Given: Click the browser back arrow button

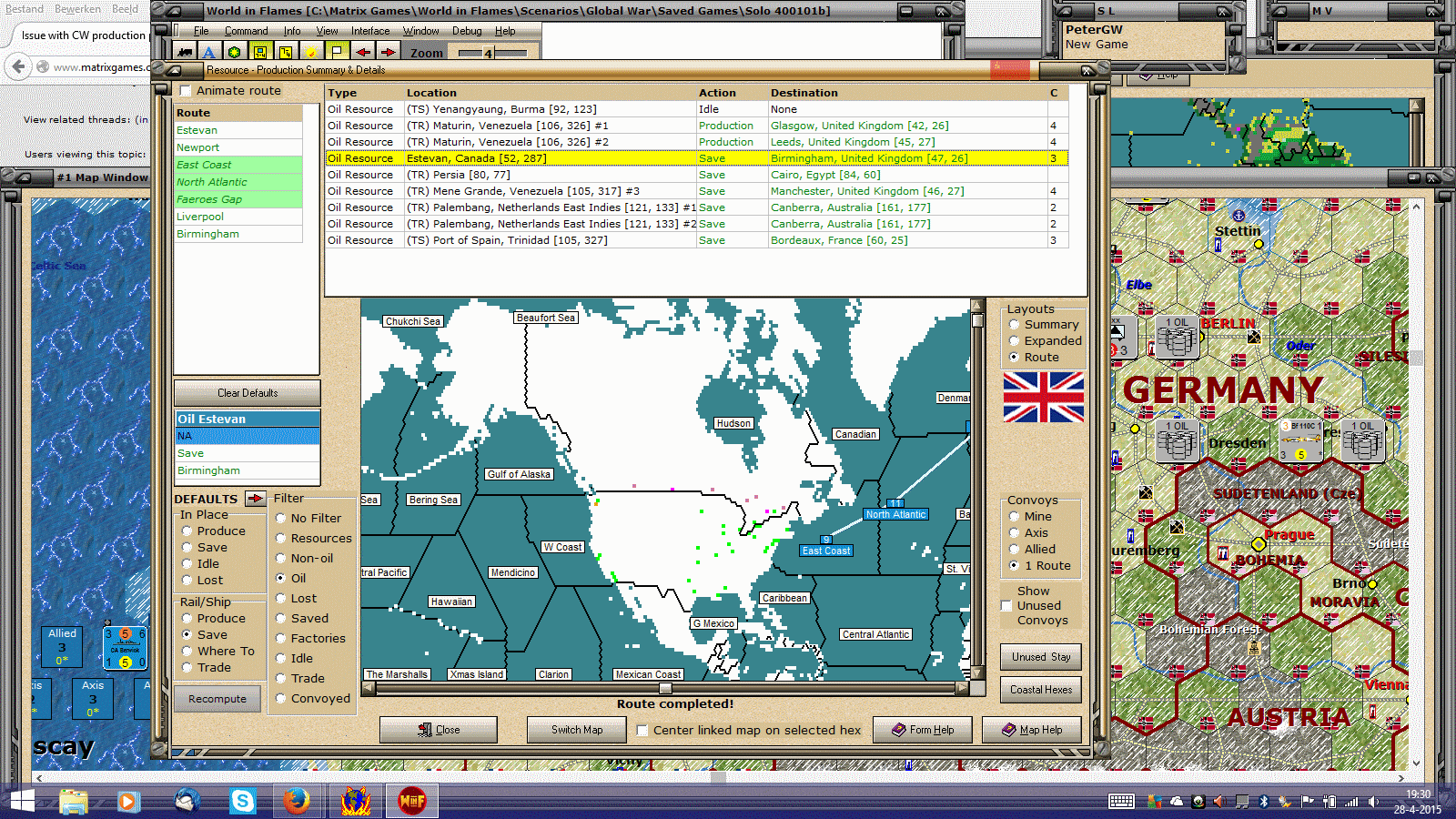Looking at the screenshot, I should 17,66.
